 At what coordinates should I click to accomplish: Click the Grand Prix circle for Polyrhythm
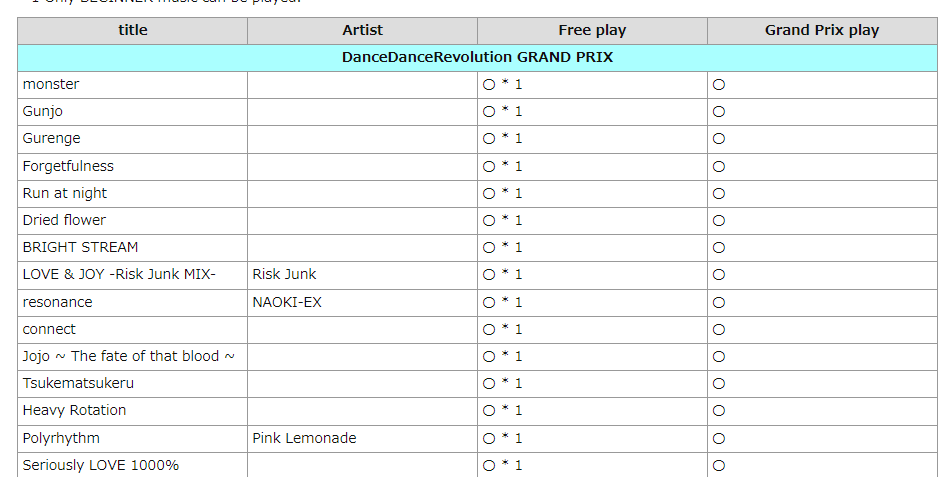tap(718, 439)
